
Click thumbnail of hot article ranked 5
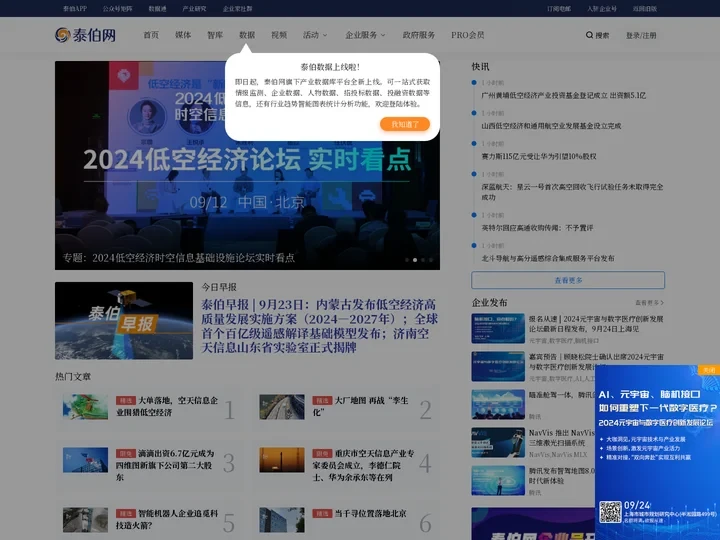85,520
